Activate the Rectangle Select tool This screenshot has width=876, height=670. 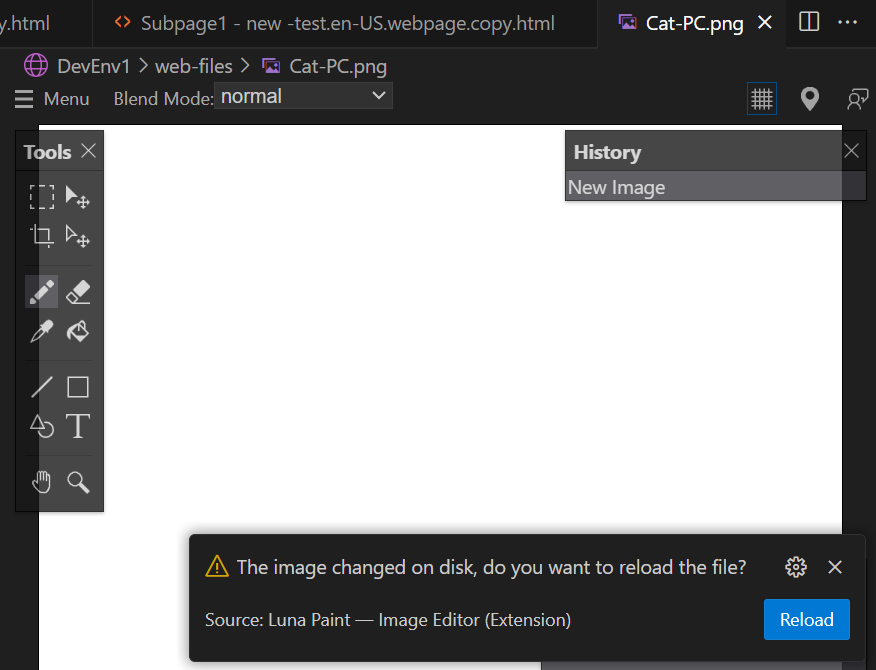41,197
